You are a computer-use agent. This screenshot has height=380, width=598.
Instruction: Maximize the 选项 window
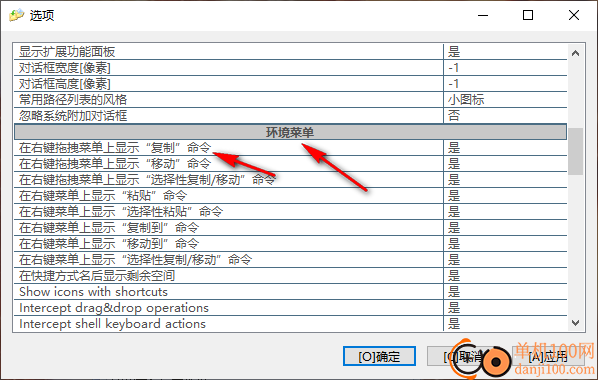click(528, 15)
